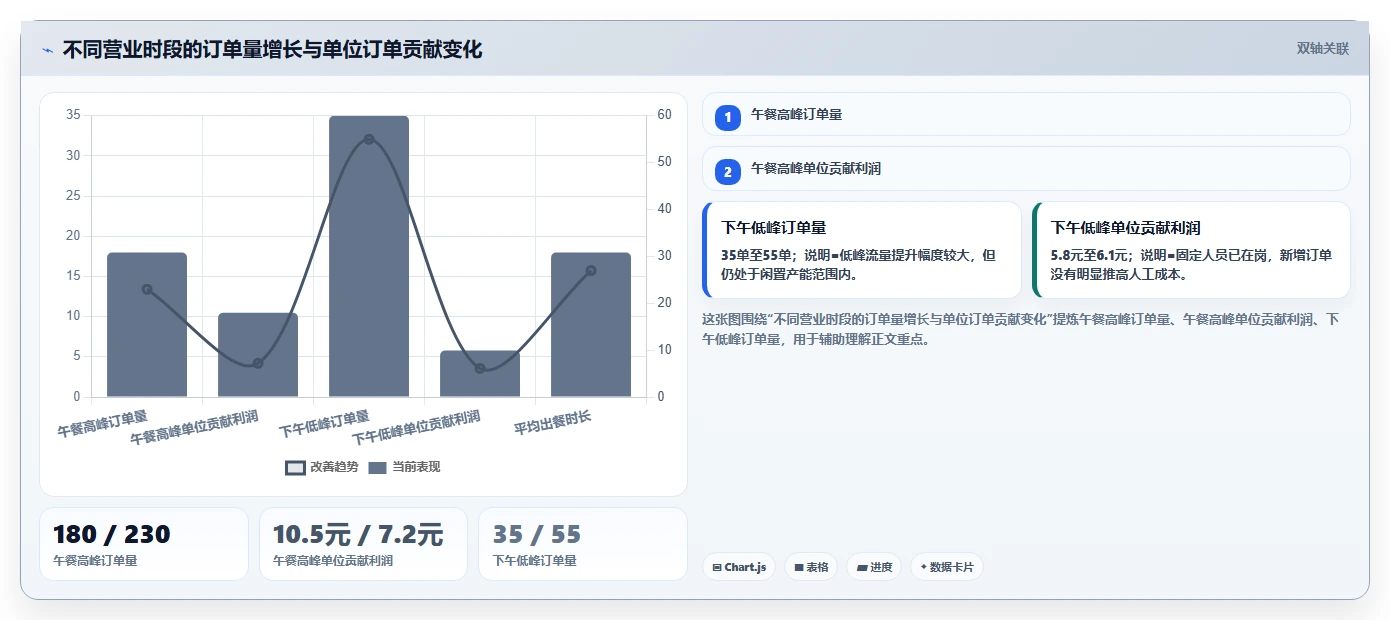Click the 平均出餐时长 bar
The image size is (1390, 620).
(591, 325)
